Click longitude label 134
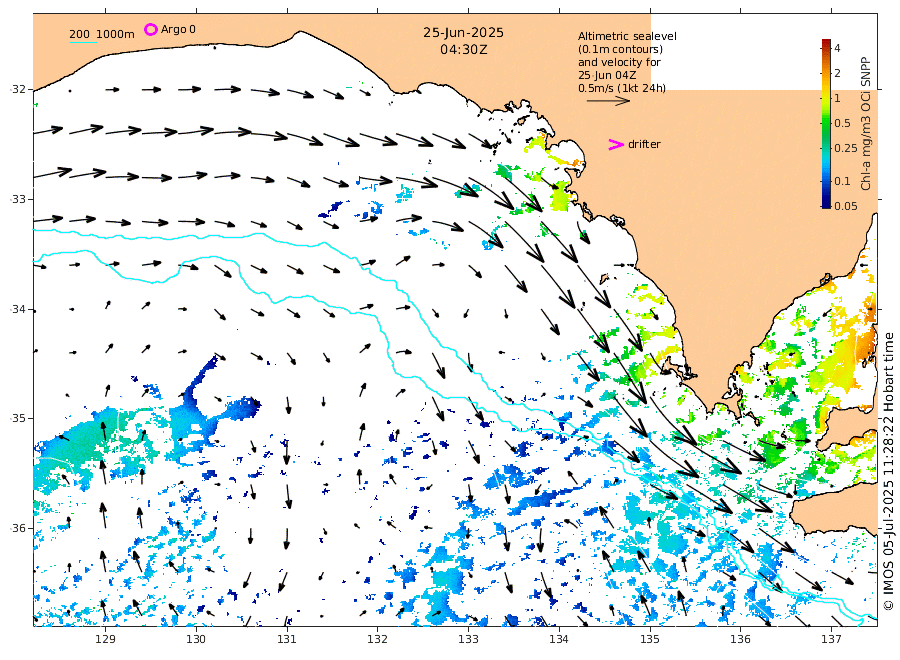The width and height of the screenshot is (900, 660). tap(559, 639)
